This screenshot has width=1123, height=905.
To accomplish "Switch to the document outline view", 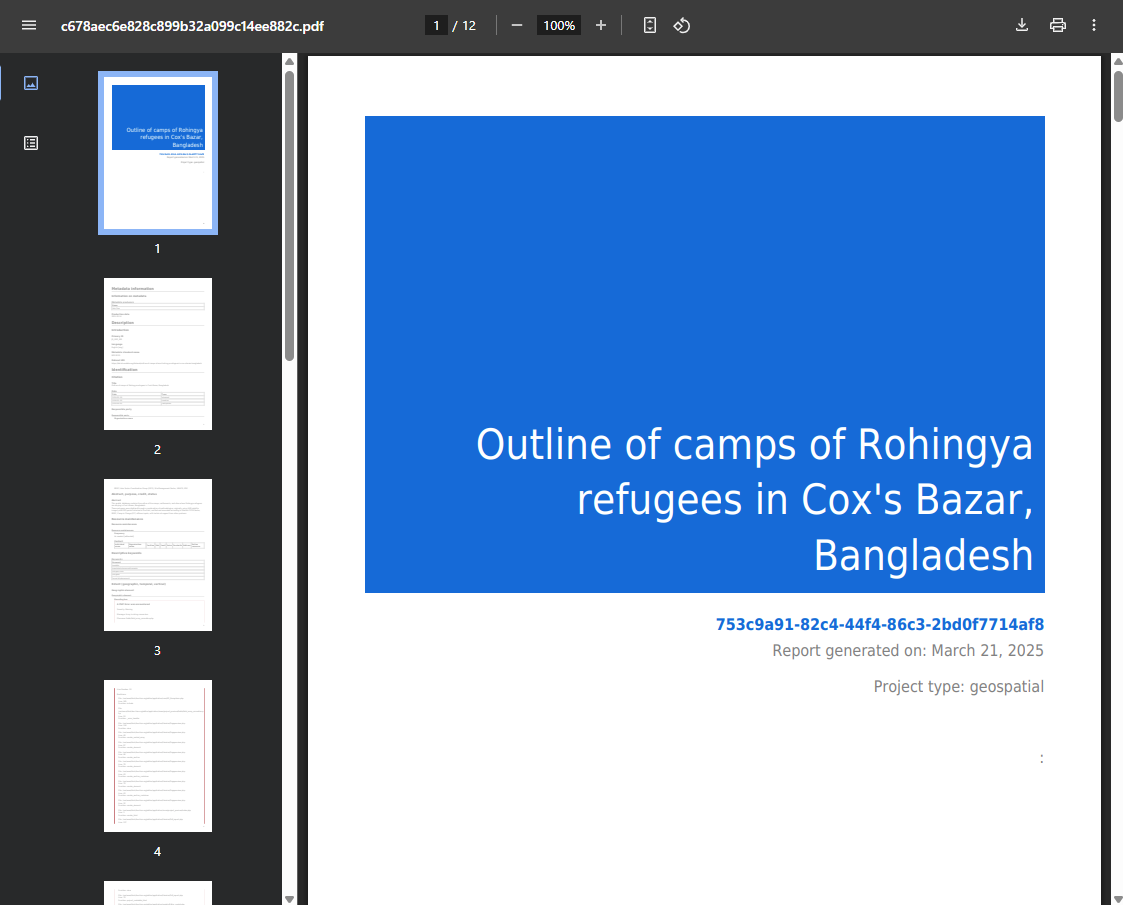I will pyautogui.click(x=31, y=143).
